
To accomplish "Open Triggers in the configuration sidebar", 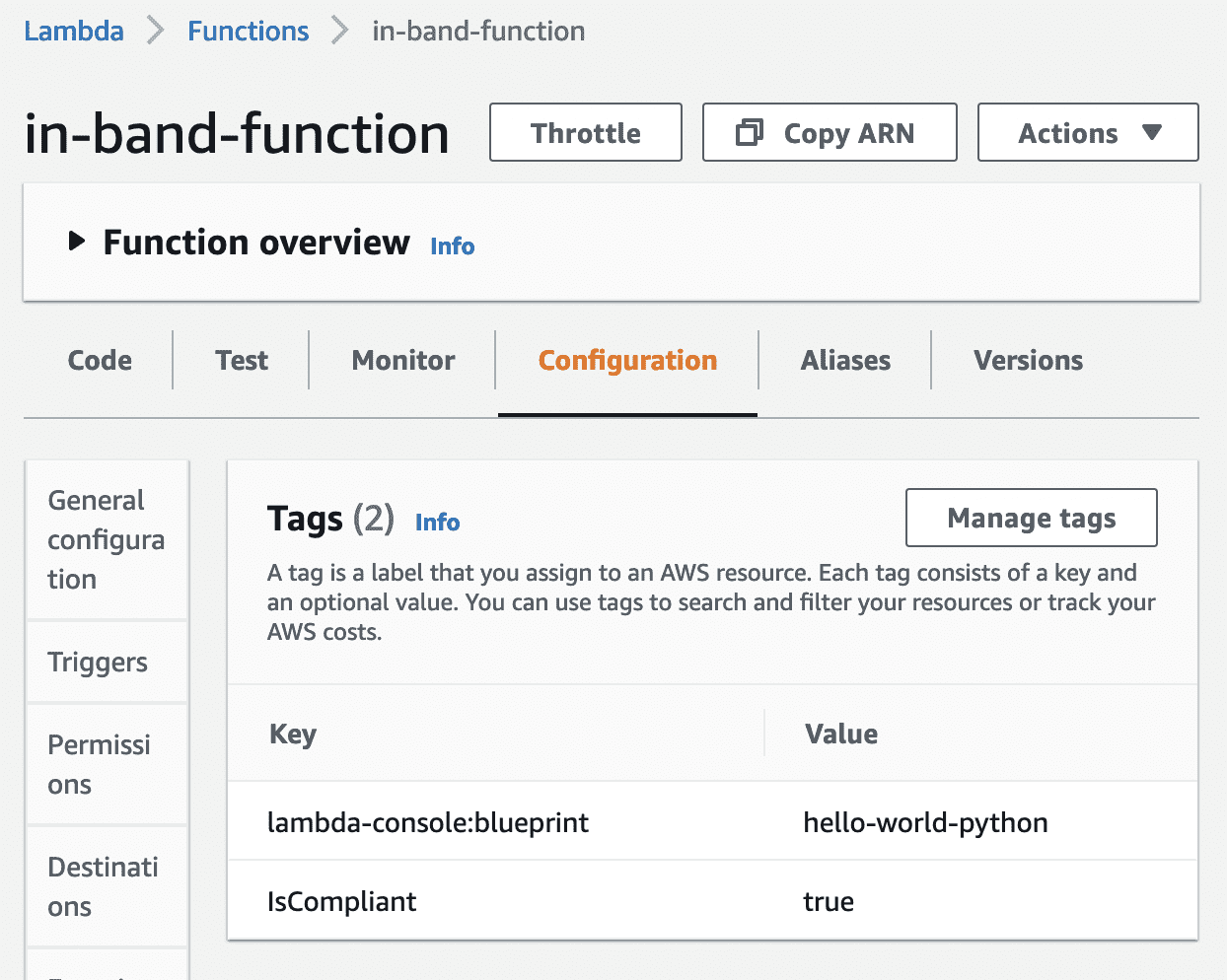I will pyautogui.click(x=107, y=662).
